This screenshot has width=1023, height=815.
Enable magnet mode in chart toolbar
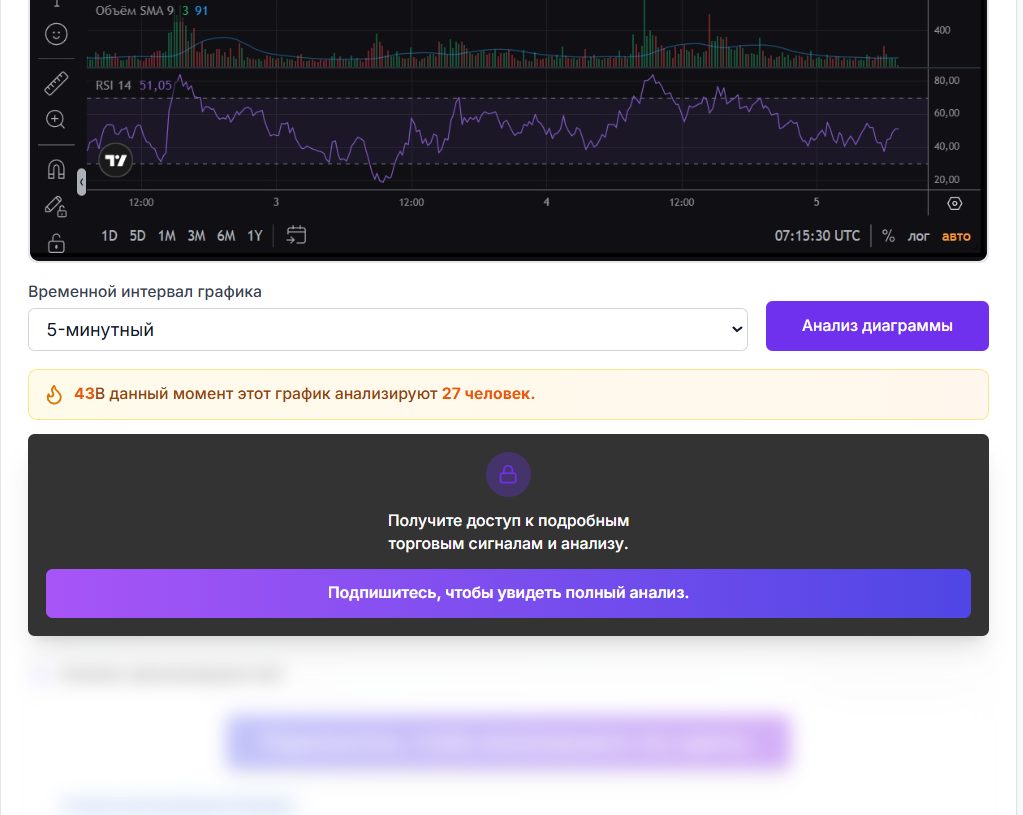click(56, 169)
